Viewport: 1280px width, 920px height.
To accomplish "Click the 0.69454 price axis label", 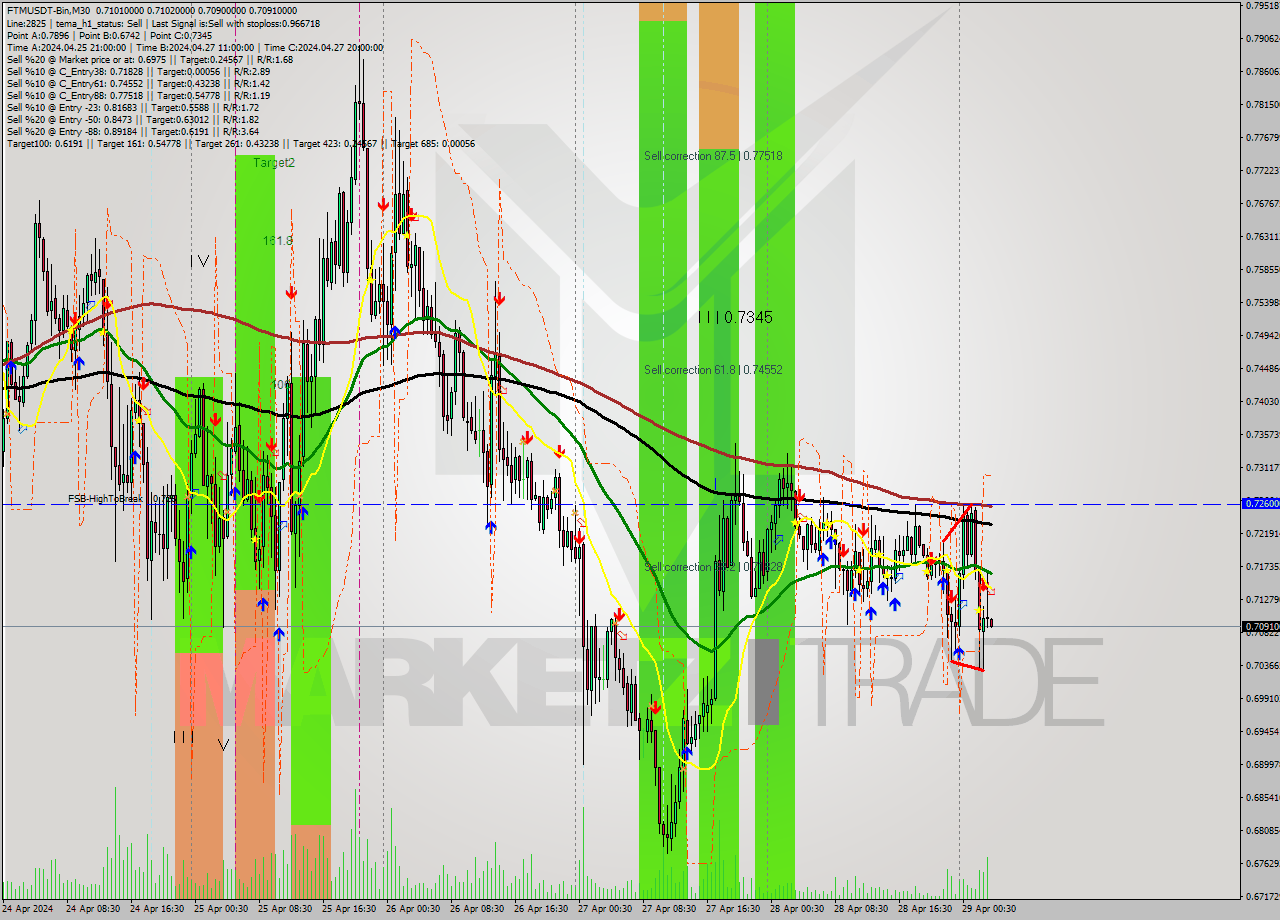I will [1262, 731].
